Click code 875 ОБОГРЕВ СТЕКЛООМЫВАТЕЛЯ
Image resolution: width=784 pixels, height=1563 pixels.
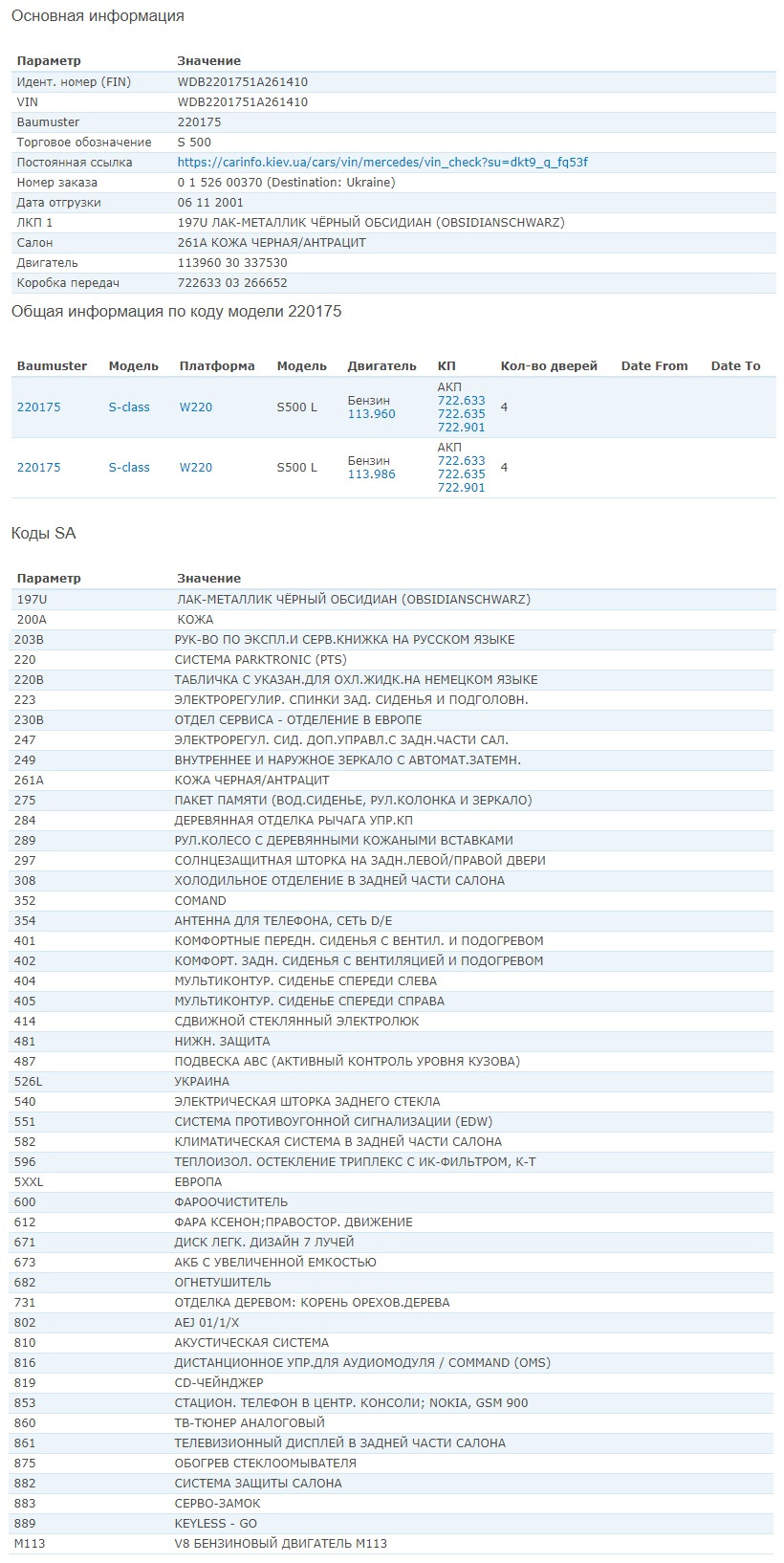pyautogui.click(x=392, y=1464)
